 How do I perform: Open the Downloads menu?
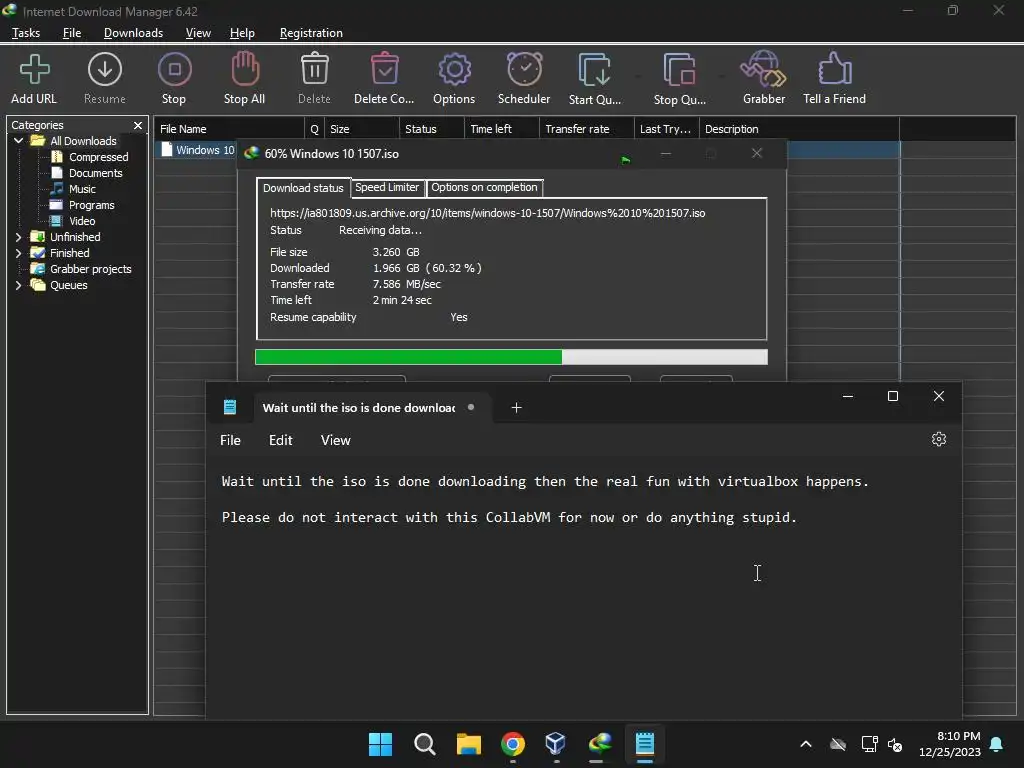point(133,33)
